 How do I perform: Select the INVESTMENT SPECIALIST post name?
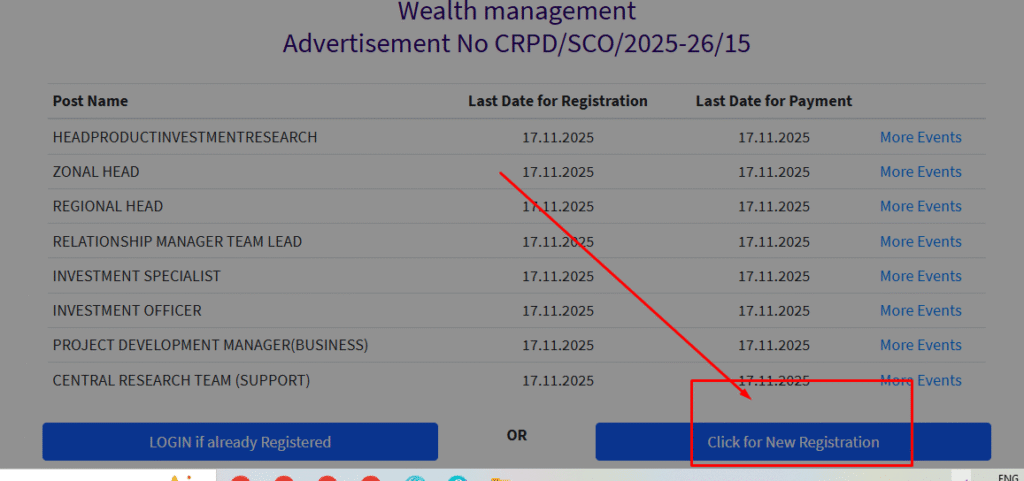136,276
